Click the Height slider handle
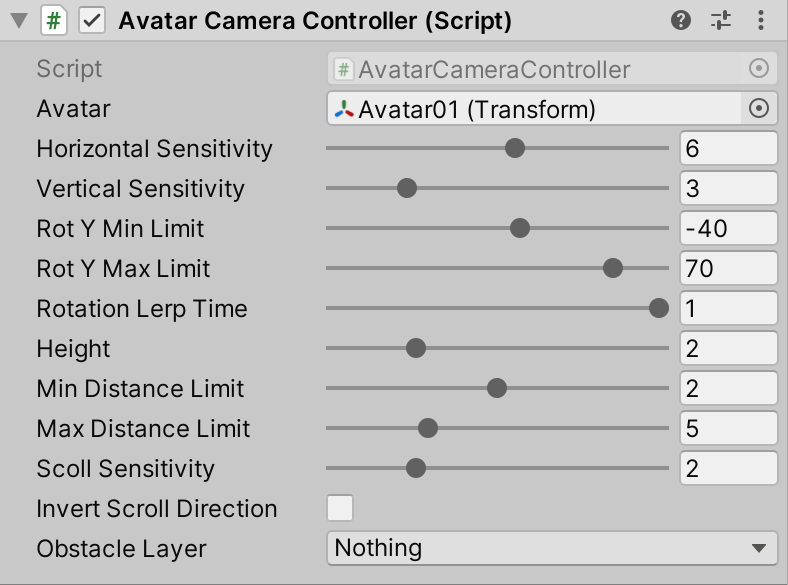Screen dimensions: 788x585 (x=416, y=348)
